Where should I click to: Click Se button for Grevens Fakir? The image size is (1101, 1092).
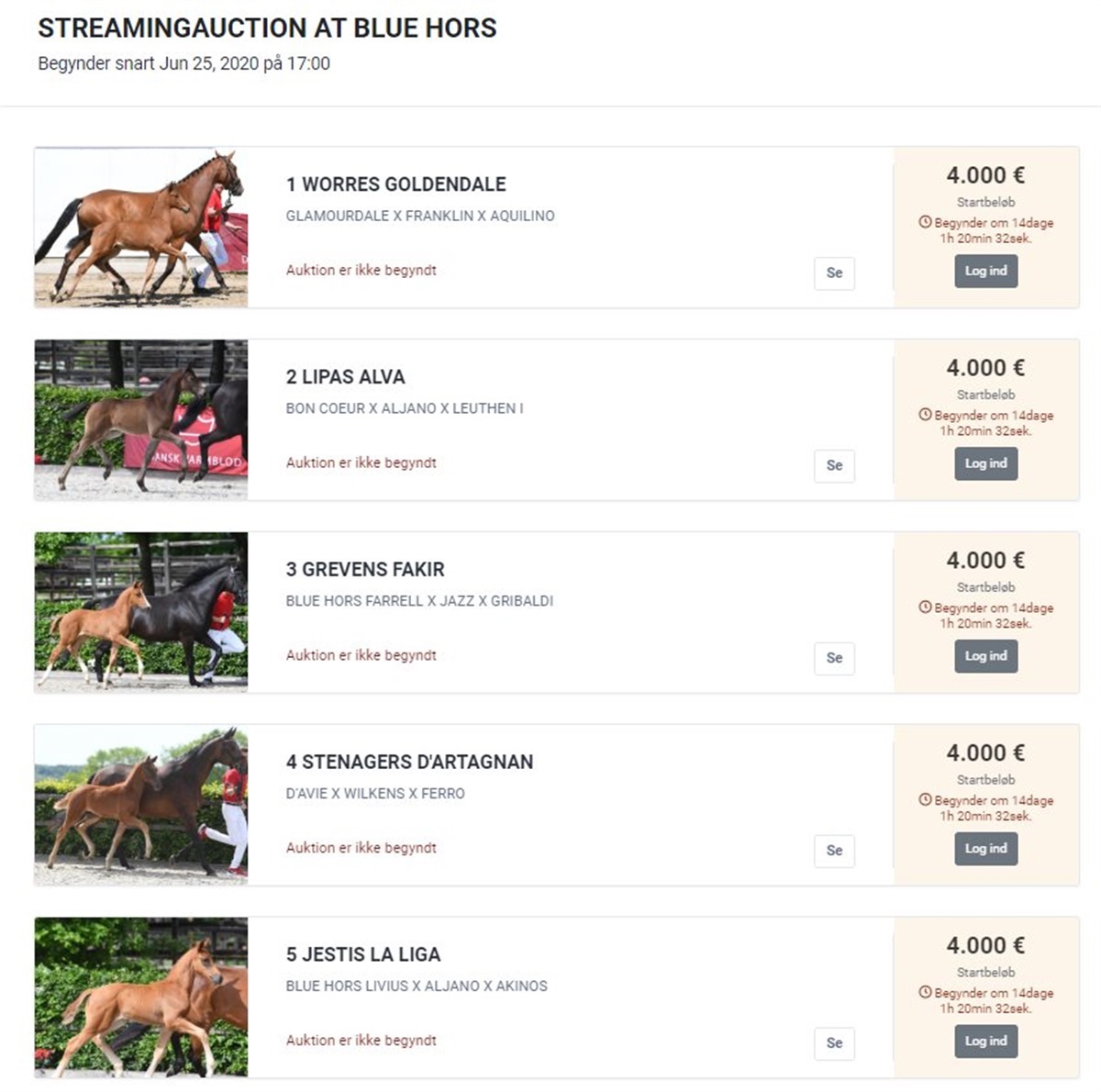click(x=834, y=658)
